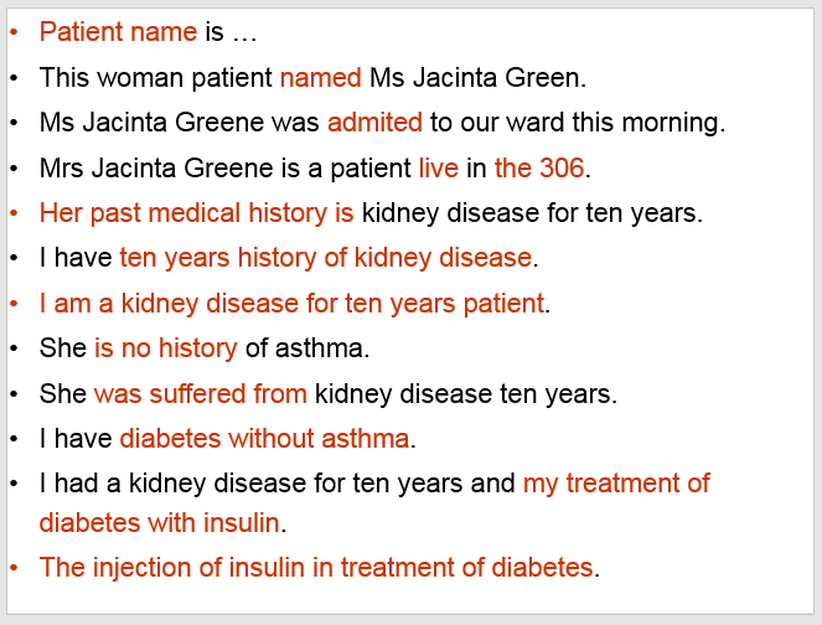This screenshot has height=625, width=822.
Task: Select the red phrase "the 306"
Action: point(539,168)
